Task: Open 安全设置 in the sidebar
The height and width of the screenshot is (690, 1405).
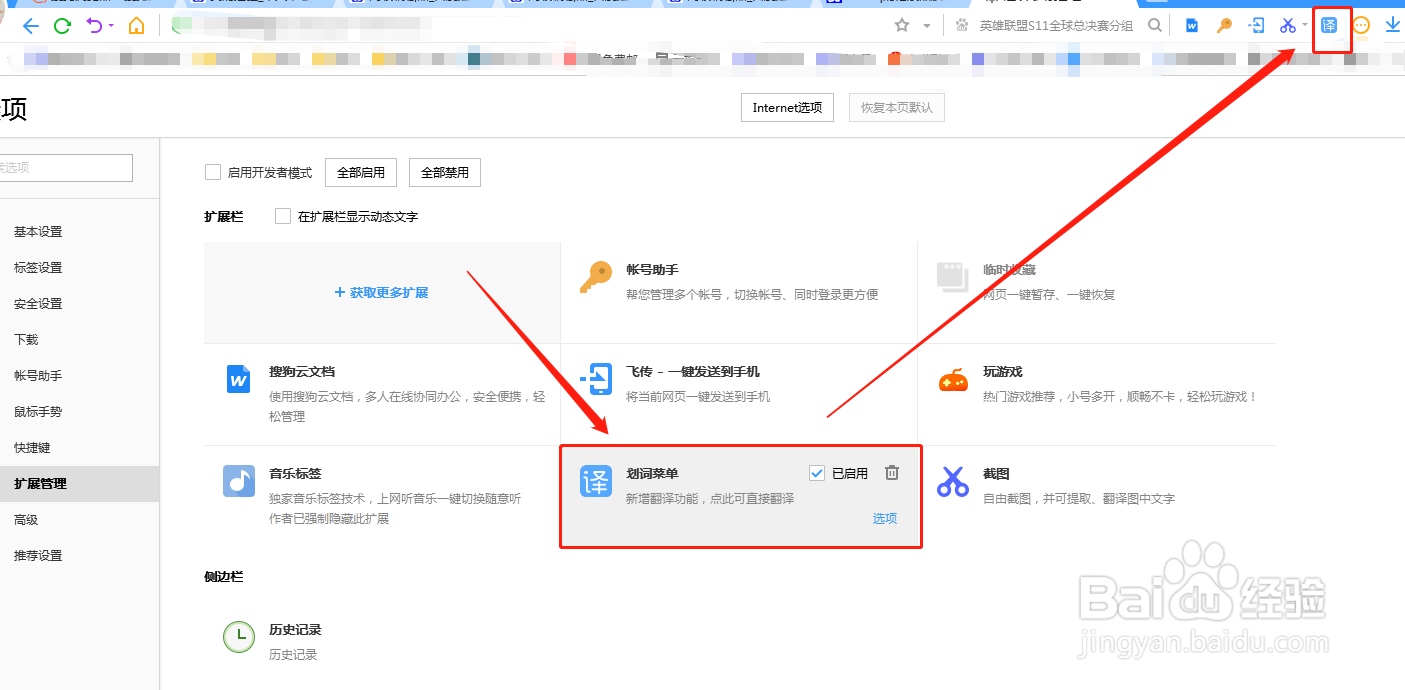Action: click(x=38, y=304)
